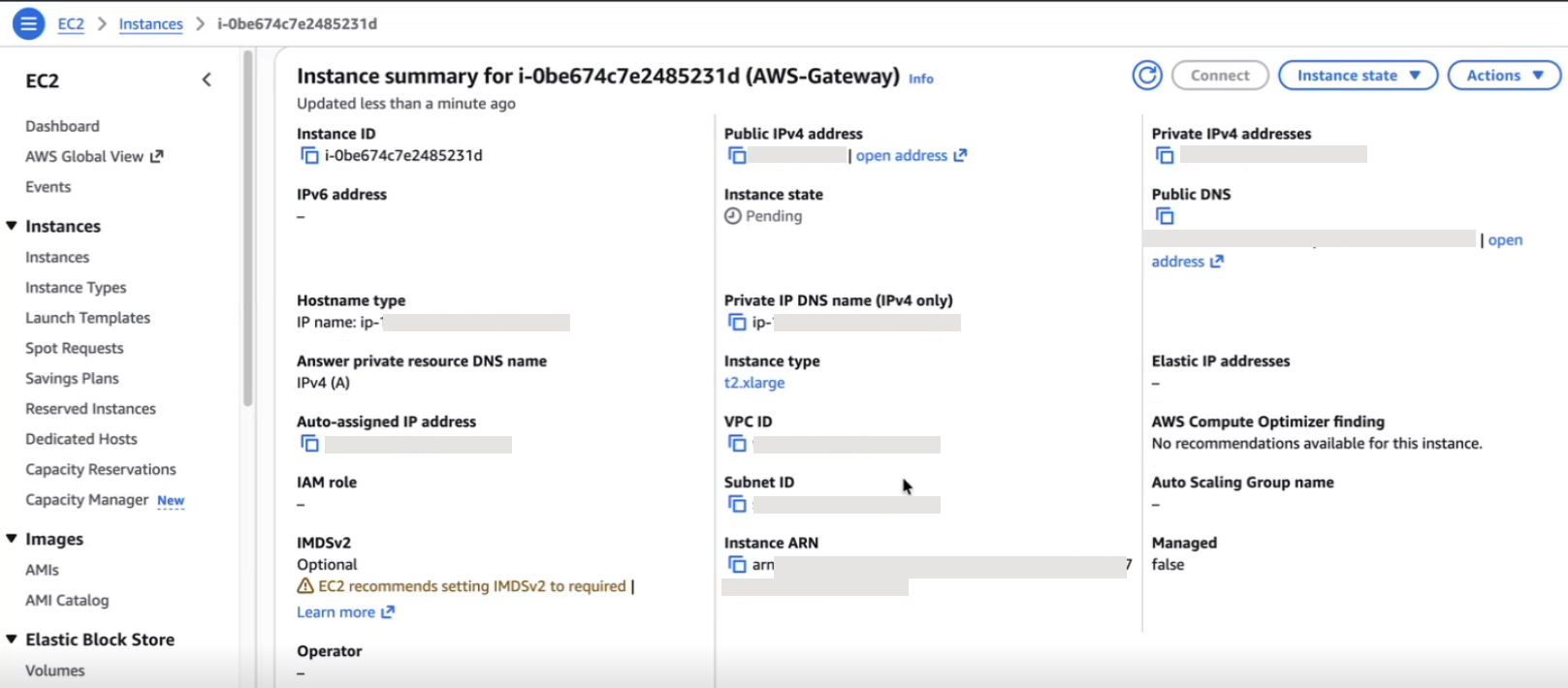Viewport: 1568px width, 688px height.
Task: Collapse the Instances section in sidebar
Action: [x=12, y=226]
